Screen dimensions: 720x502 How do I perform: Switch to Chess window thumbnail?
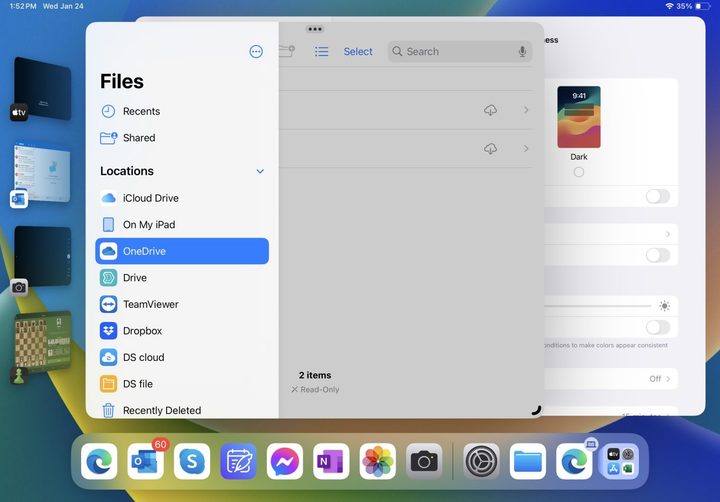43,341
